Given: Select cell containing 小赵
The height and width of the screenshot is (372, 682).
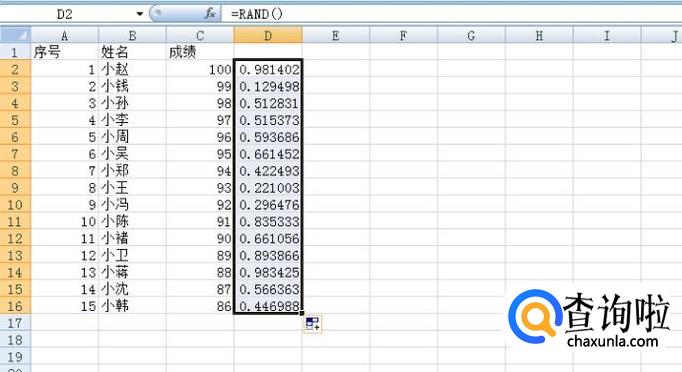Looking at the screenshot, I should pos(132,69).
